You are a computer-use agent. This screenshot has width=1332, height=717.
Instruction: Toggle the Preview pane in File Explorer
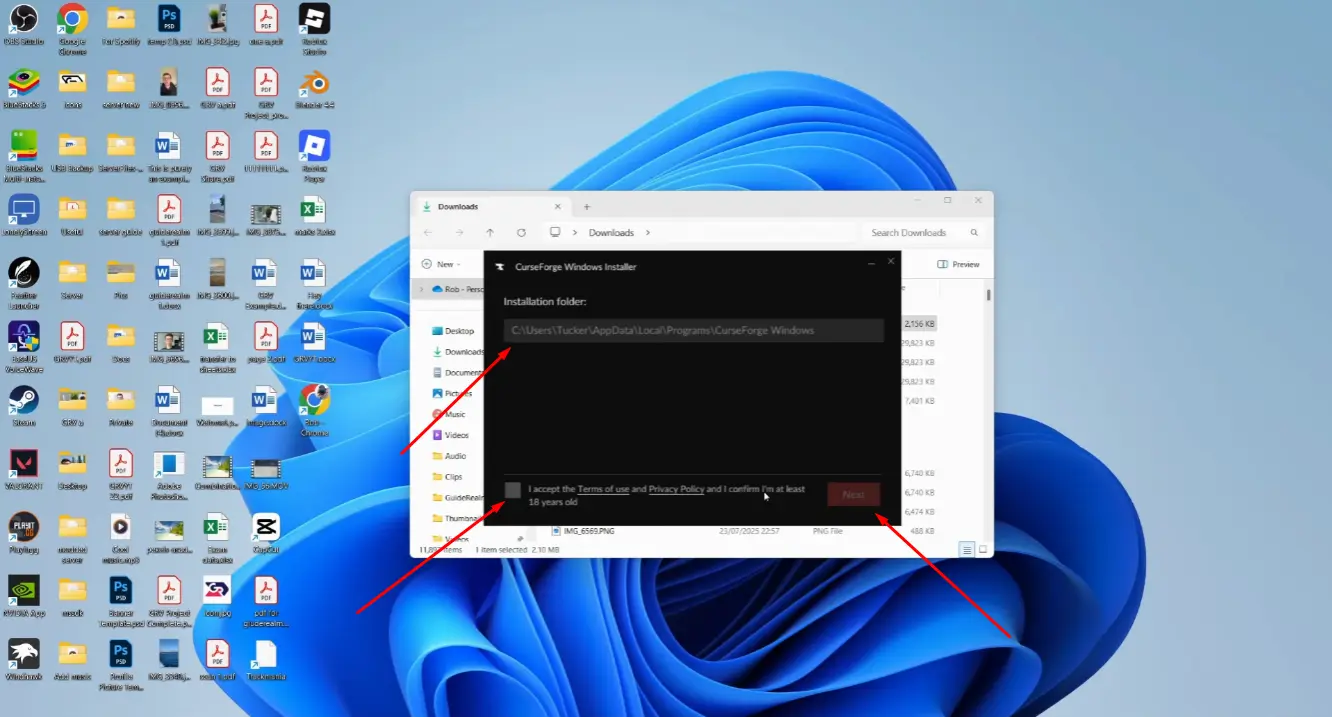[958, 264]
